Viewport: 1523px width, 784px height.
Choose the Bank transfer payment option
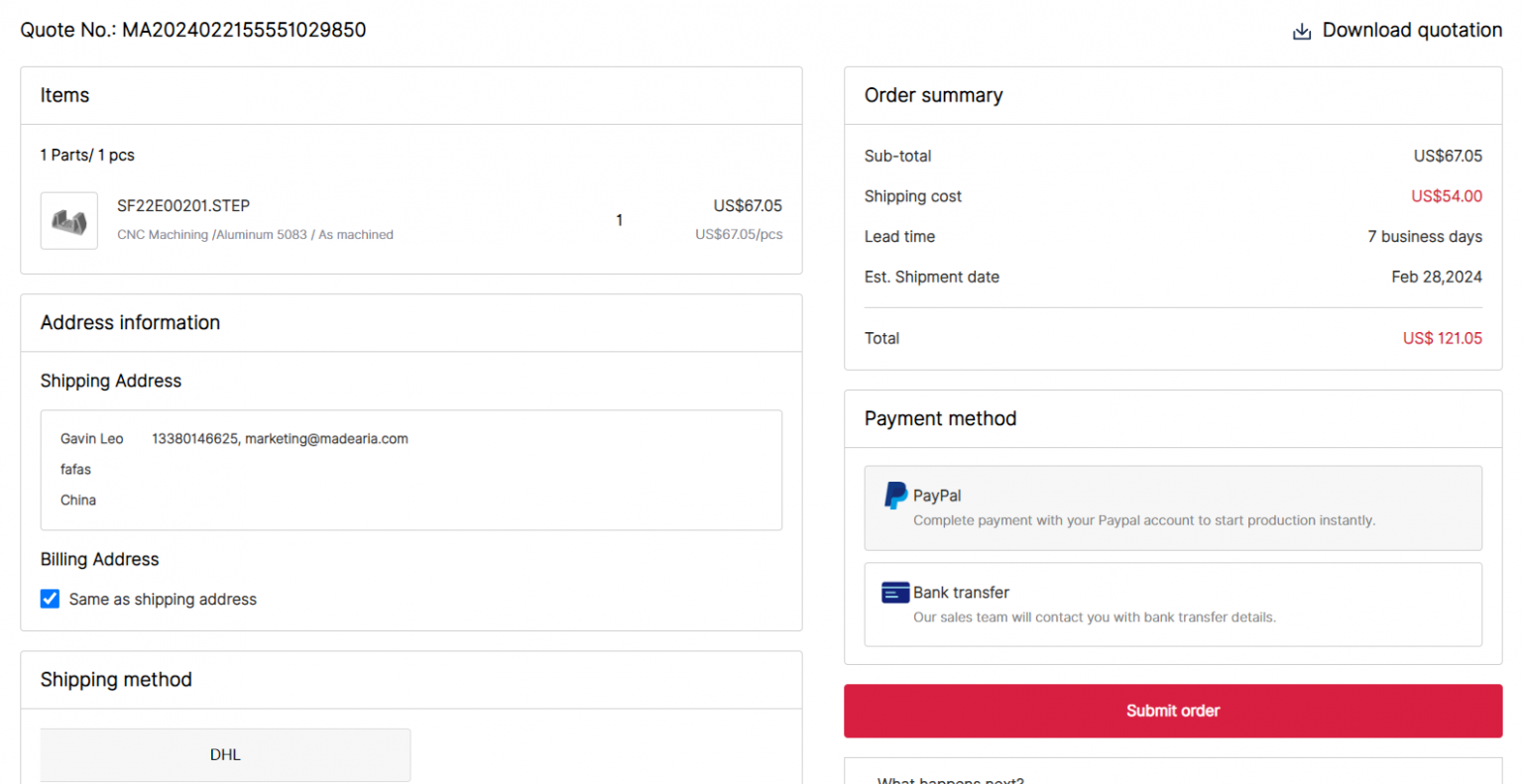coord(1172,605)
